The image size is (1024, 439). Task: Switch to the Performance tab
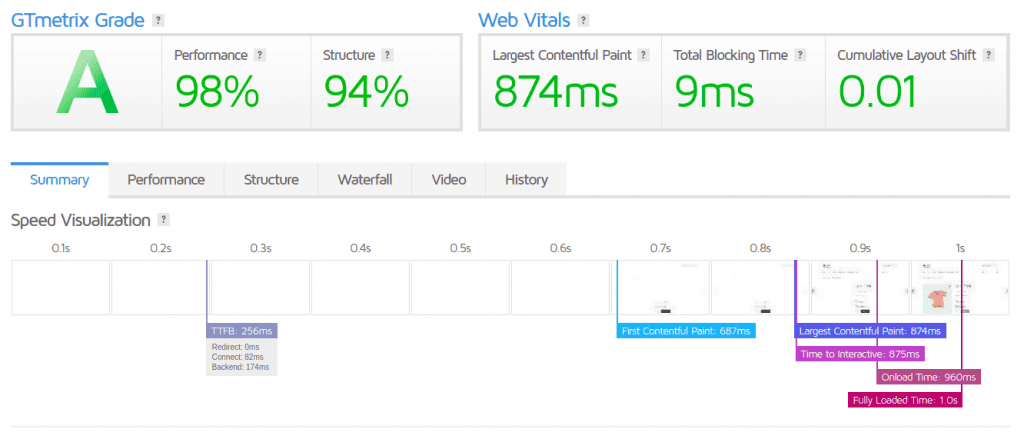coord(166,180)
